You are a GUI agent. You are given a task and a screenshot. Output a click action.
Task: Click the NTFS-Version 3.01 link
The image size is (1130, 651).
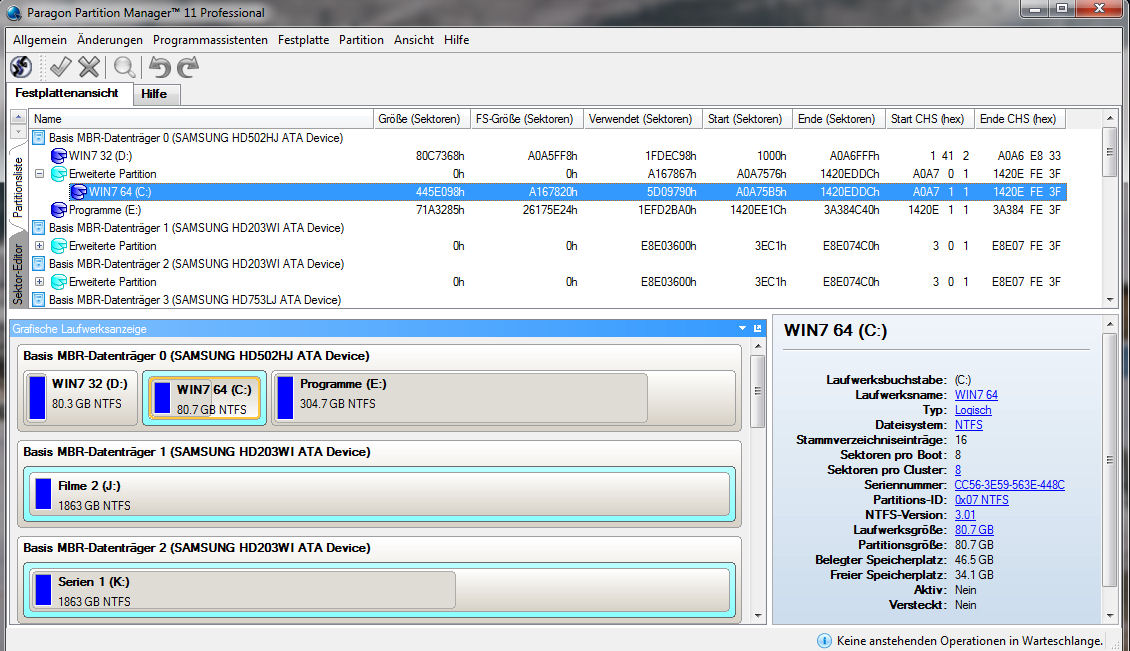pyautogui.click(x=965, y=515)
